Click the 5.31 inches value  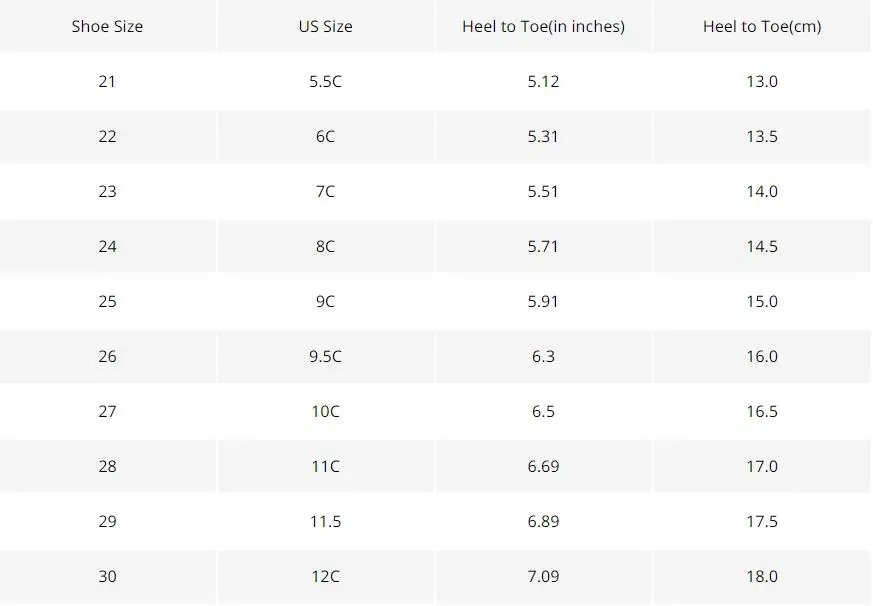(543, 137)
